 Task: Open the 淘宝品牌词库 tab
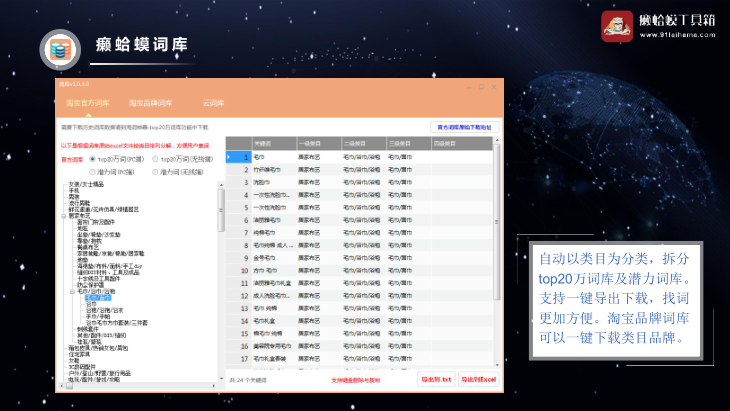pos(150,103)
